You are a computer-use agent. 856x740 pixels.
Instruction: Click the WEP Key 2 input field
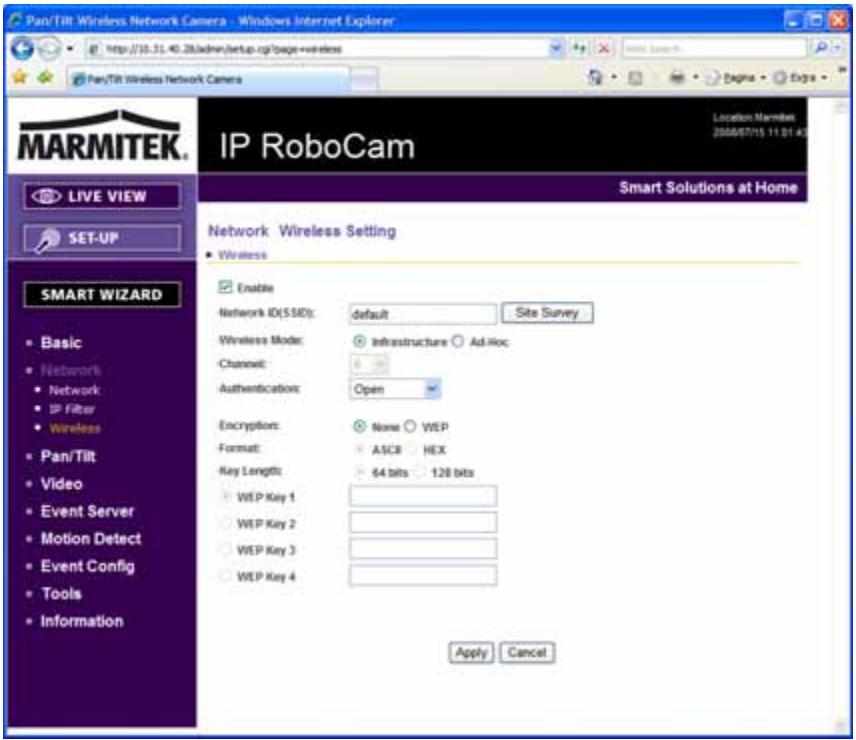(x=423, y=522)
